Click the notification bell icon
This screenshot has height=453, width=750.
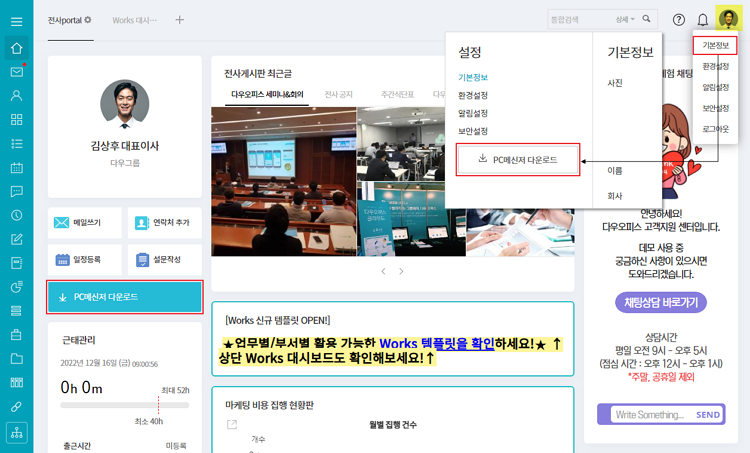pos(703,20)
